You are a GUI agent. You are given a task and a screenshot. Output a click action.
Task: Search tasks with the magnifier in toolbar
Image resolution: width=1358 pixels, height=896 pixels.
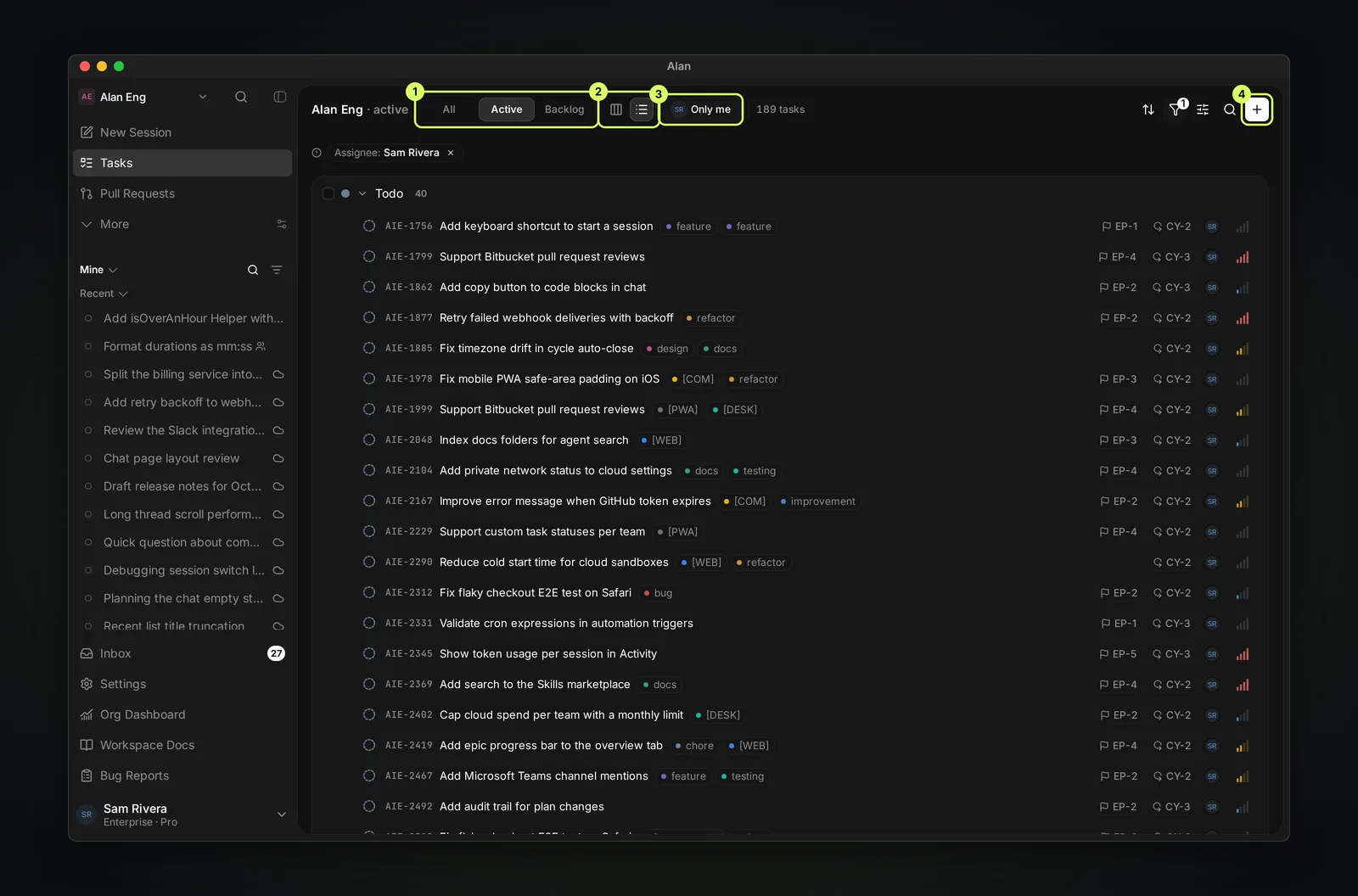pyautogui.click(x=1229, y=109)
